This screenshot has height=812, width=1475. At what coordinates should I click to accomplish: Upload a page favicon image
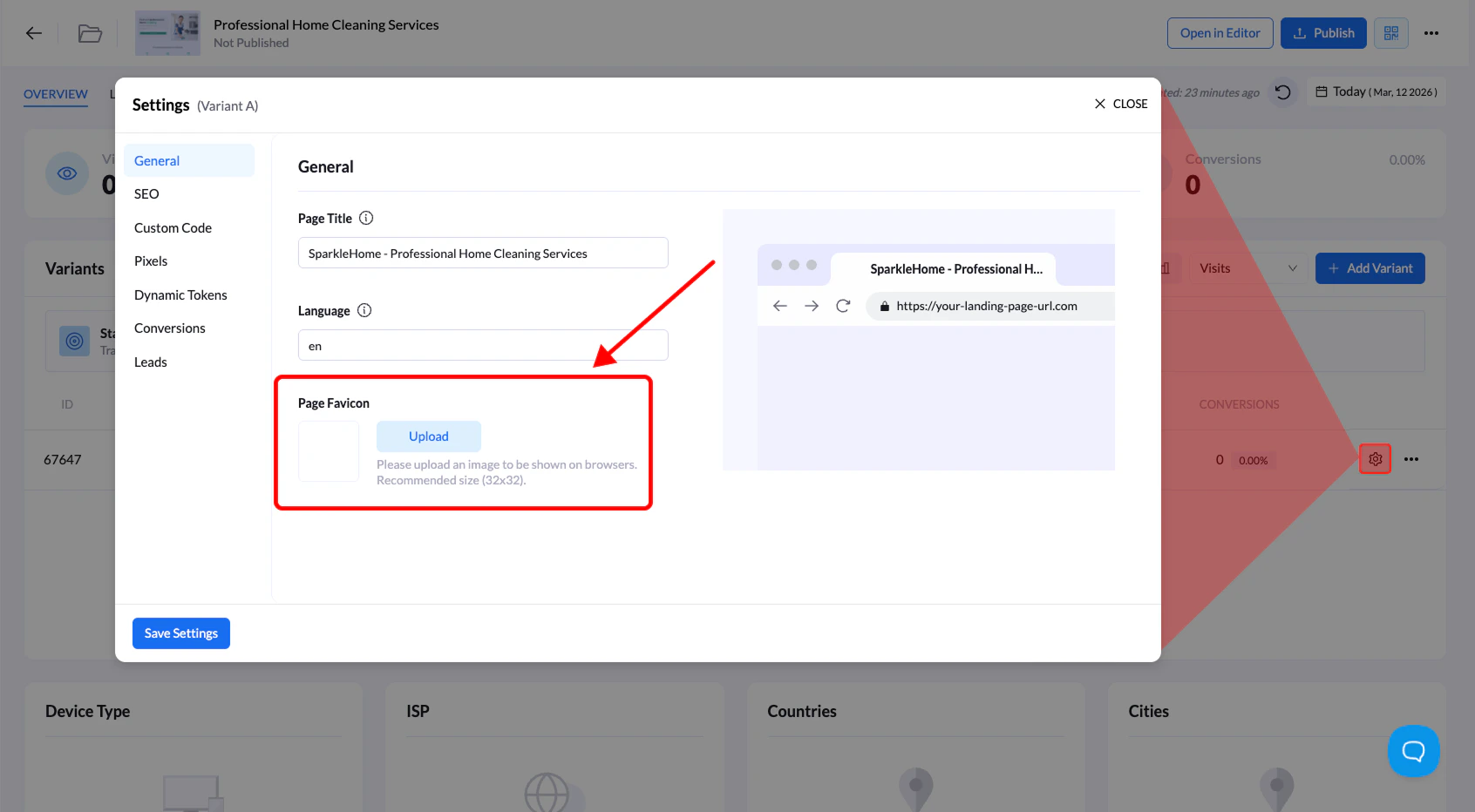[x=429, y=436]
